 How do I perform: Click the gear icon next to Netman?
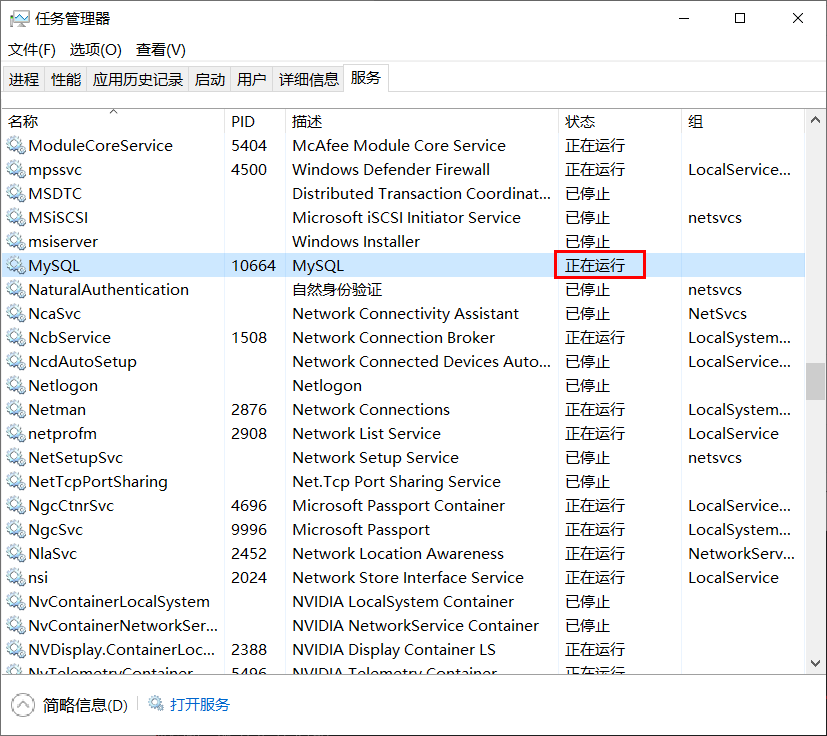click(x=16, y=409)
